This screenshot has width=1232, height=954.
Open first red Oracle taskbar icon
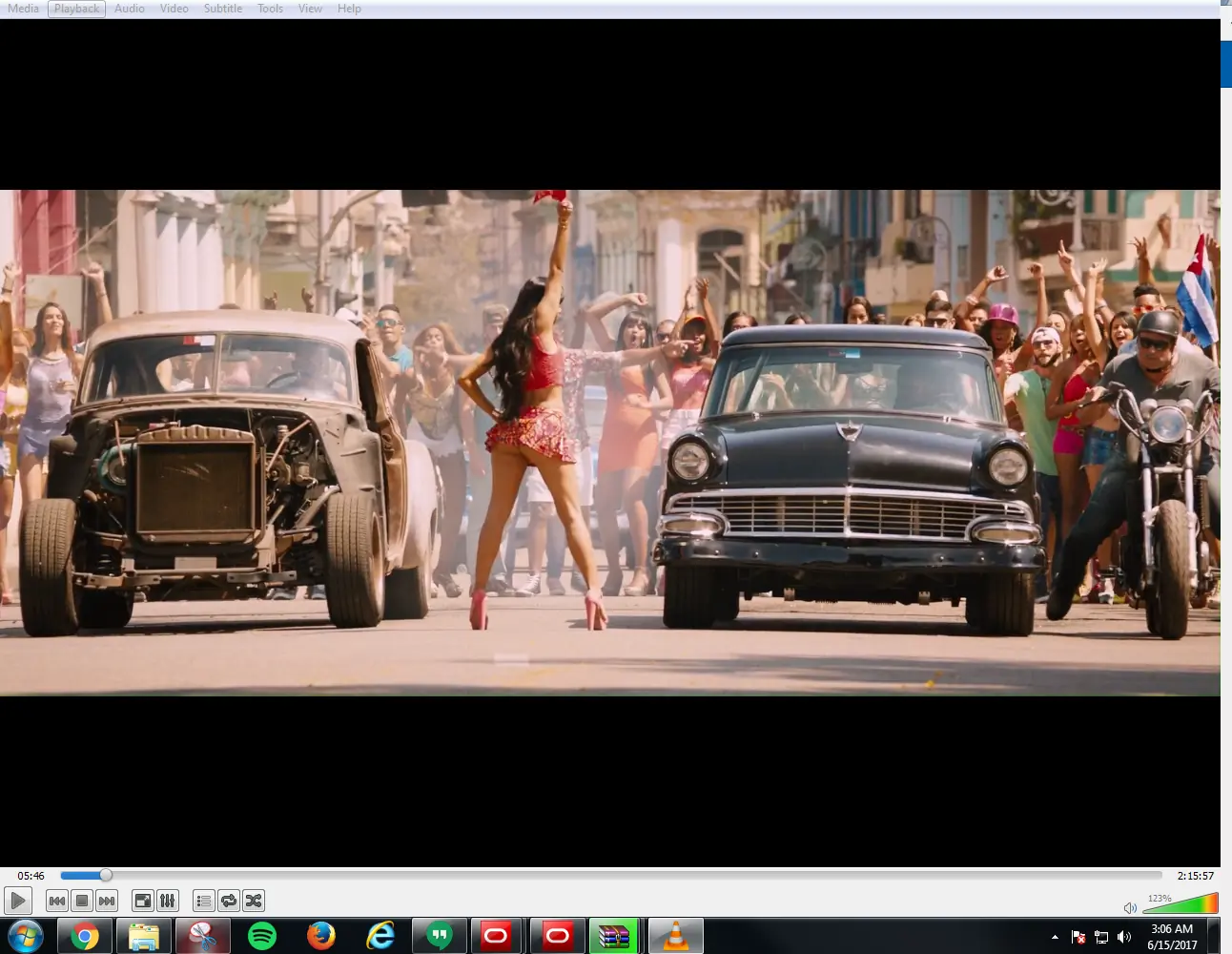click(496, 937)
